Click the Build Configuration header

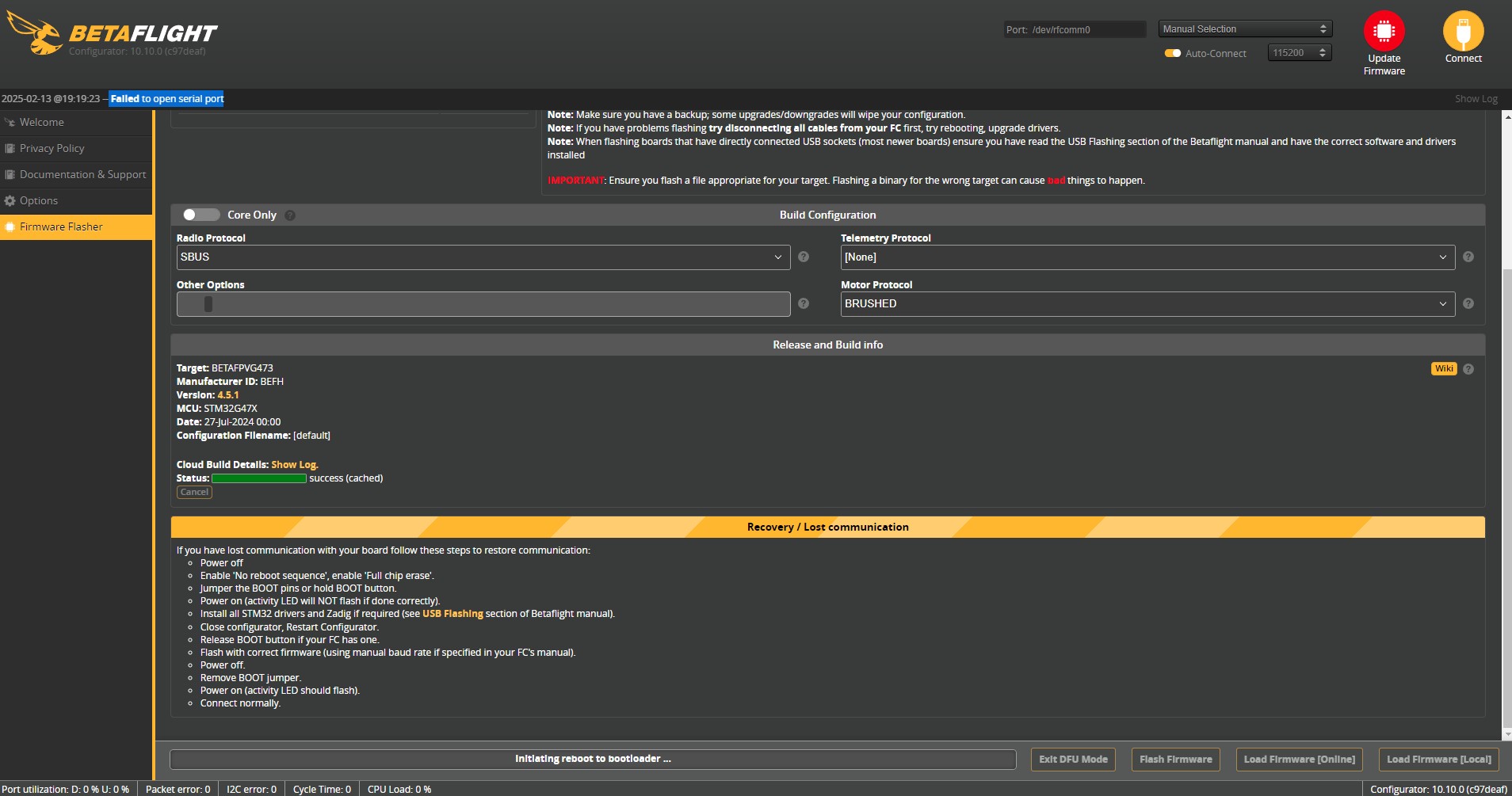point(828,215)
